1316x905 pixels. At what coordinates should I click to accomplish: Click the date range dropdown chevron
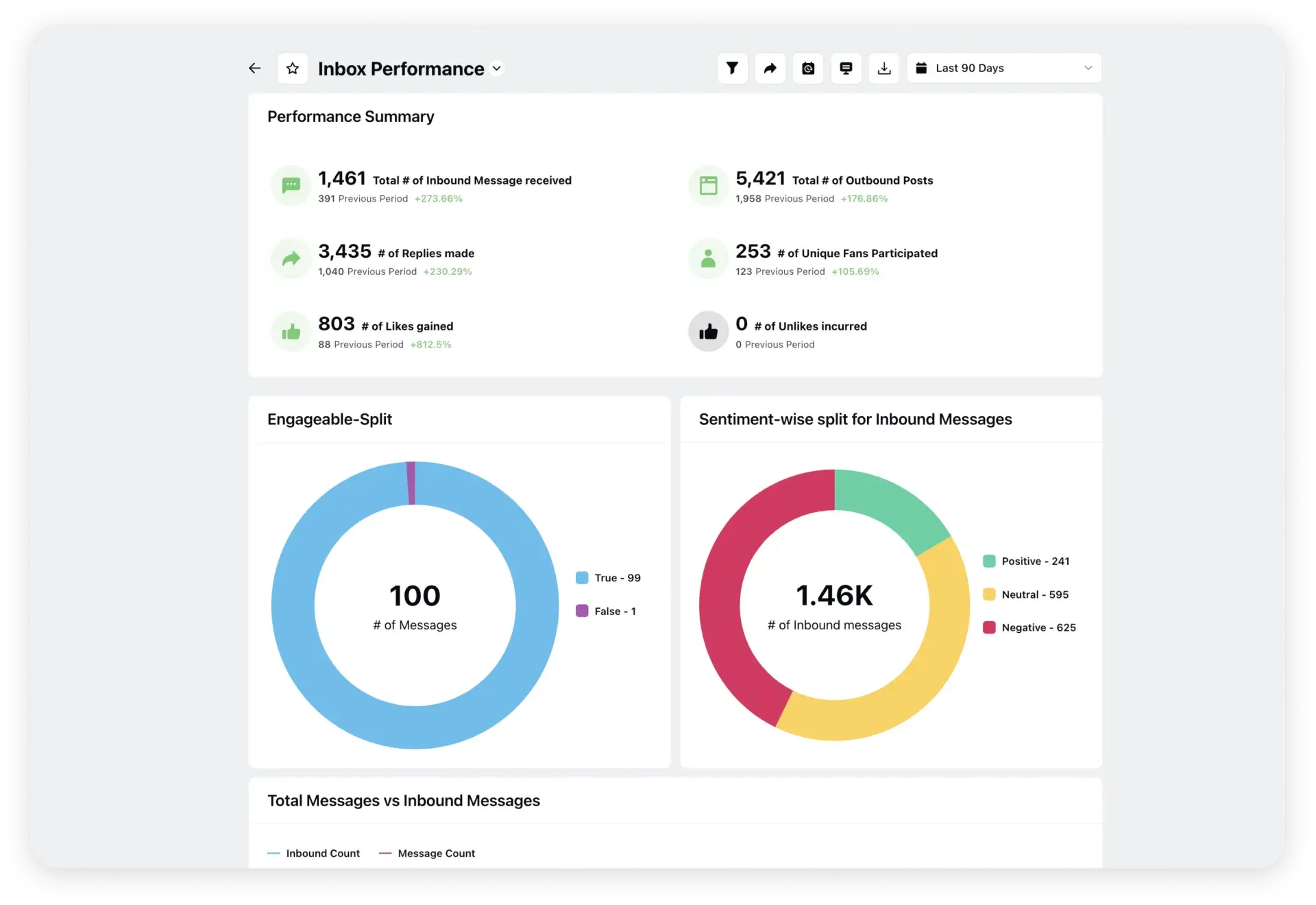tap(1088, 68)
